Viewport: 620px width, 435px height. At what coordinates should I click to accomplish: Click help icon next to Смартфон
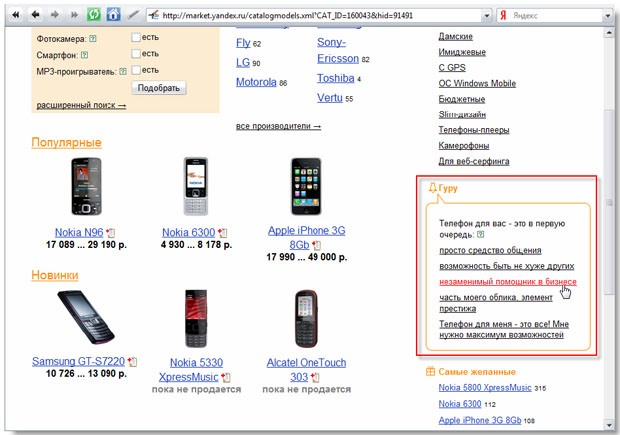[84, 55]
